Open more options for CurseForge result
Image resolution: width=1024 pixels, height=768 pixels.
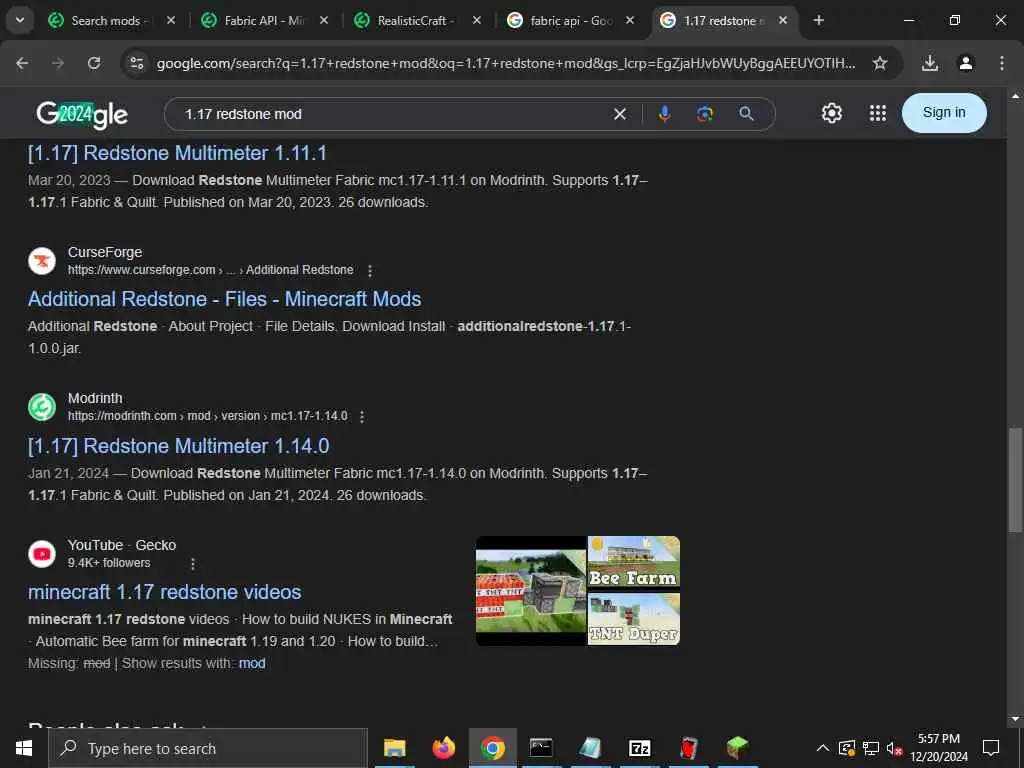click(370, 270)
